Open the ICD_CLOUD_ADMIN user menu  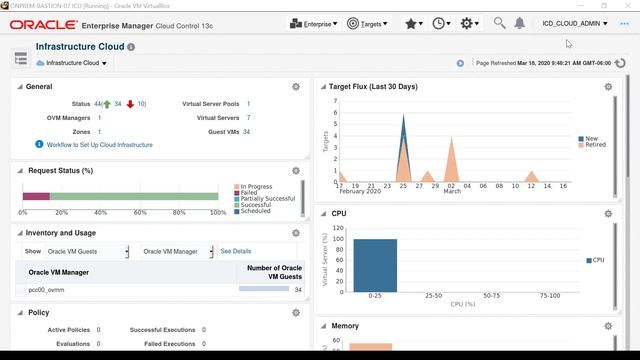pyautogui.click(x=575, y=24)
